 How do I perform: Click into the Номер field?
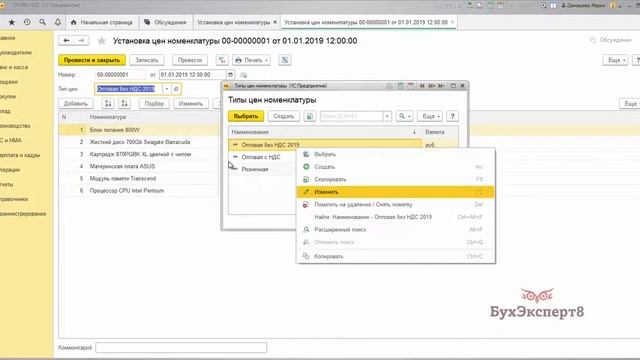click(120, 75)
